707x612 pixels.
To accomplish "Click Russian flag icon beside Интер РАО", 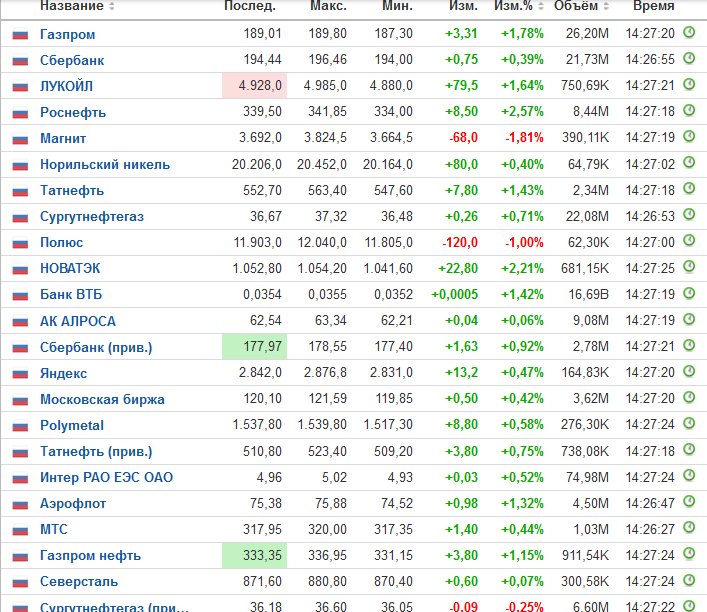I will (x=20, y=478).
